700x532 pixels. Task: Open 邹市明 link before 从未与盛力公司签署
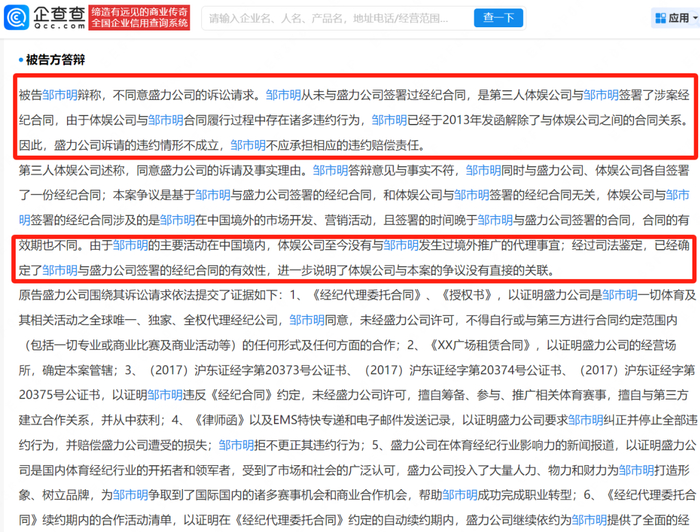(x=283, y=95)
